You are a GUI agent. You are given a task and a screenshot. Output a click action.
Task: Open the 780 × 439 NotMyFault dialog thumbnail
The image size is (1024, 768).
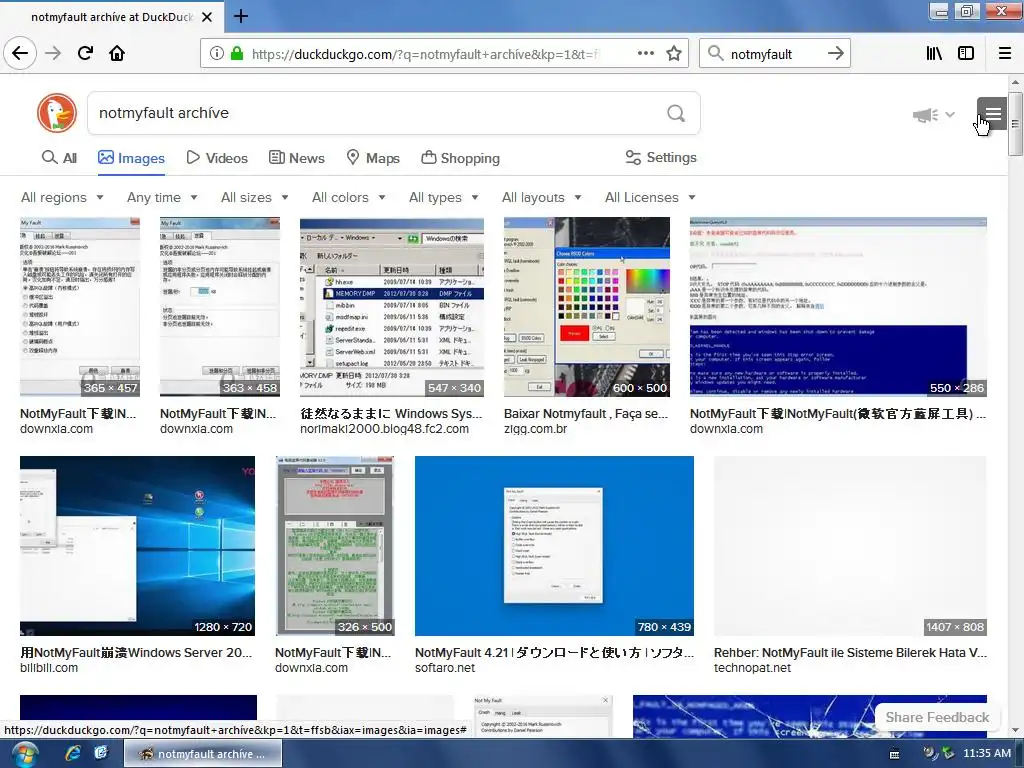[554, 546]
